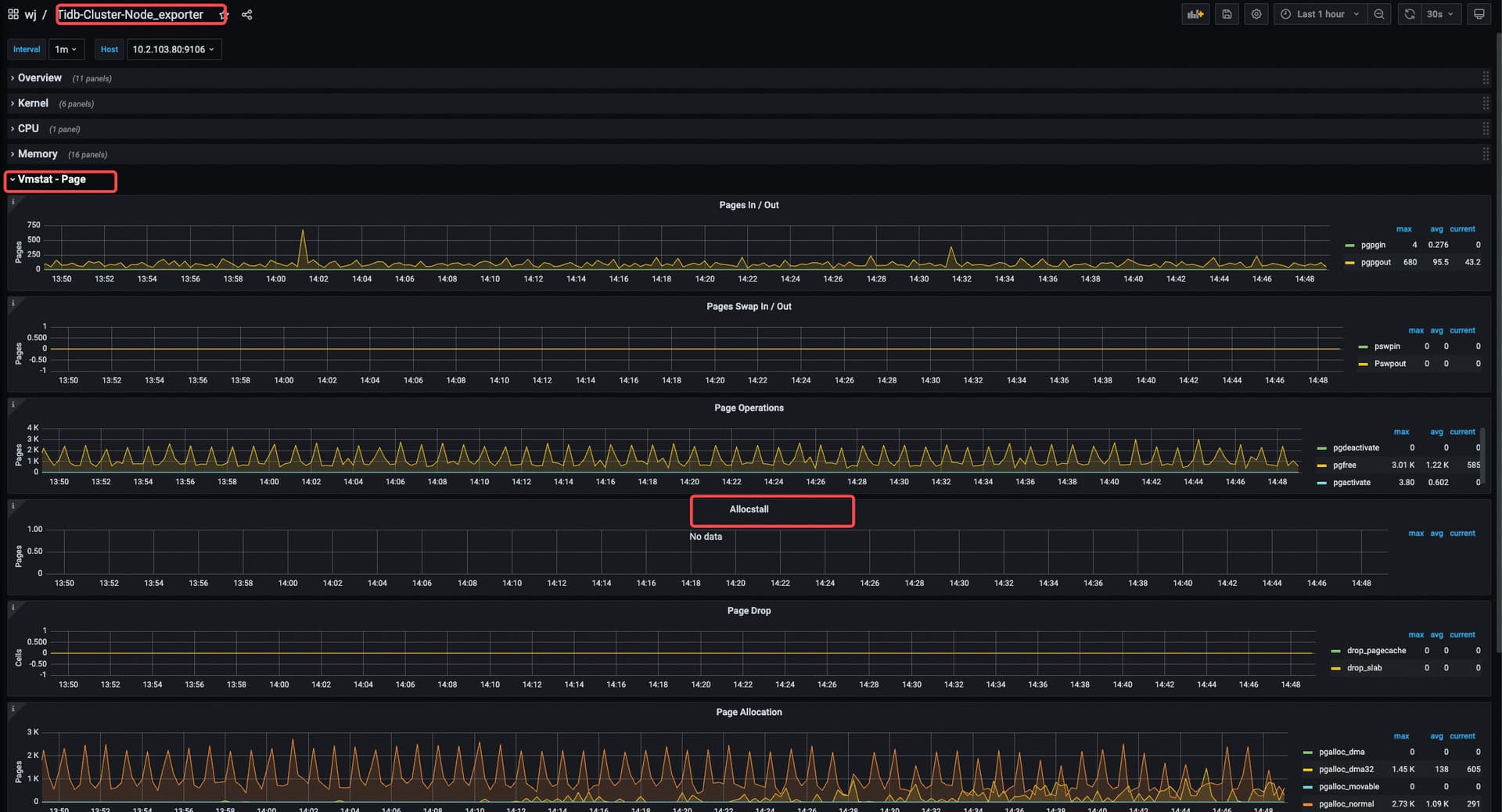Save the dashboard with the disk icon

point(1227,14)
